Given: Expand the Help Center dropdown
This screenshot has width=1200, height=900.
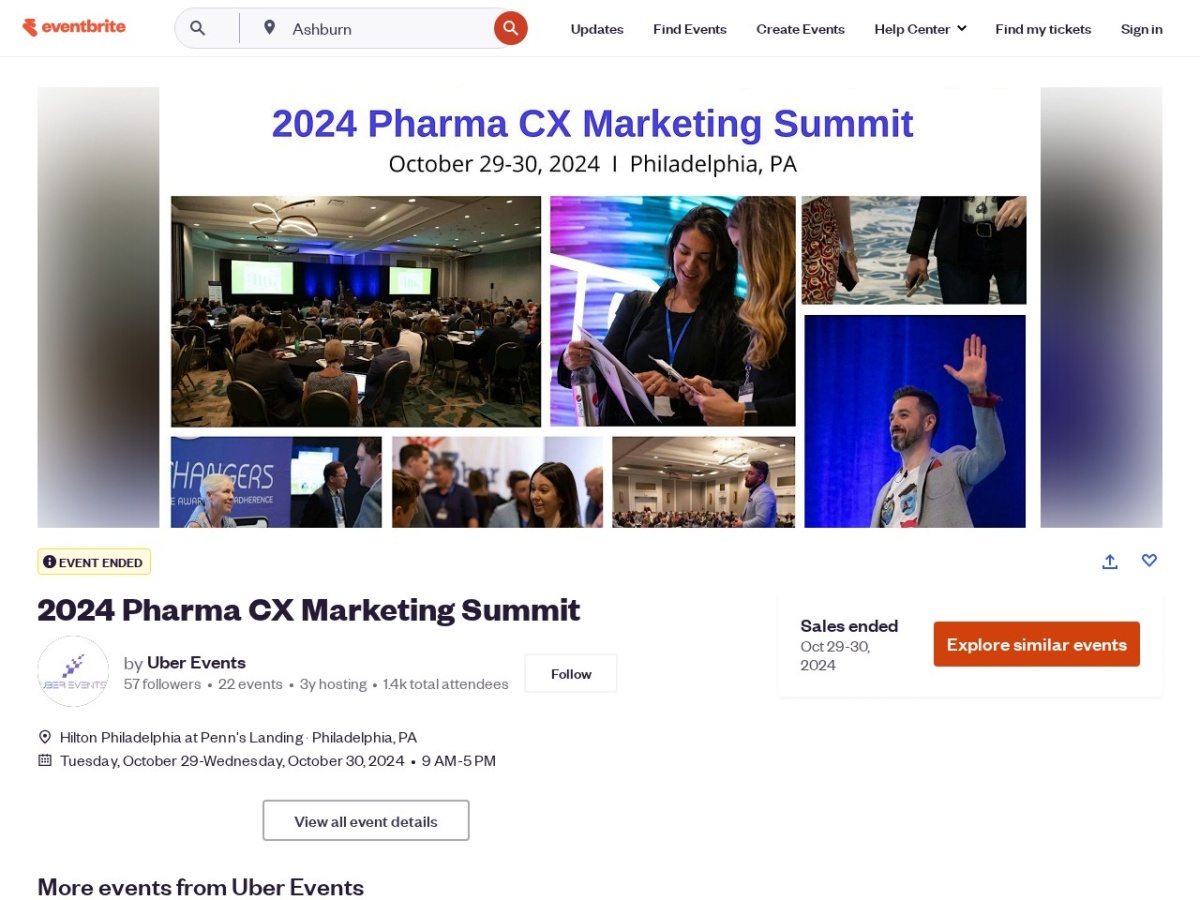Looking at the screenshot, I should point(920,29).
